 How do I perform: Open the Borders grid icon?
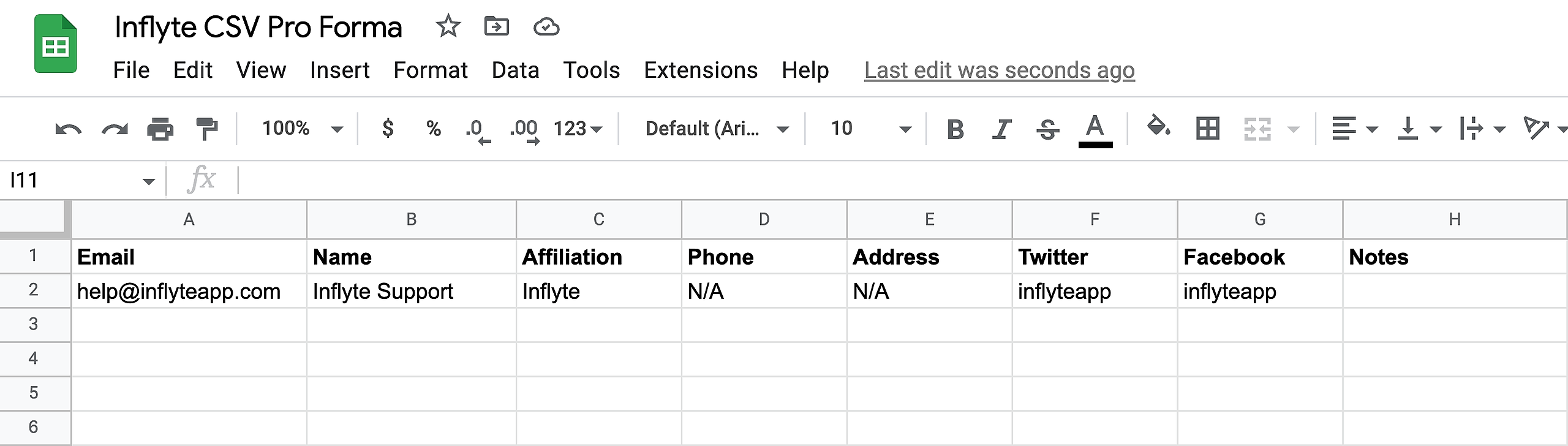(x=1207, y=129)
